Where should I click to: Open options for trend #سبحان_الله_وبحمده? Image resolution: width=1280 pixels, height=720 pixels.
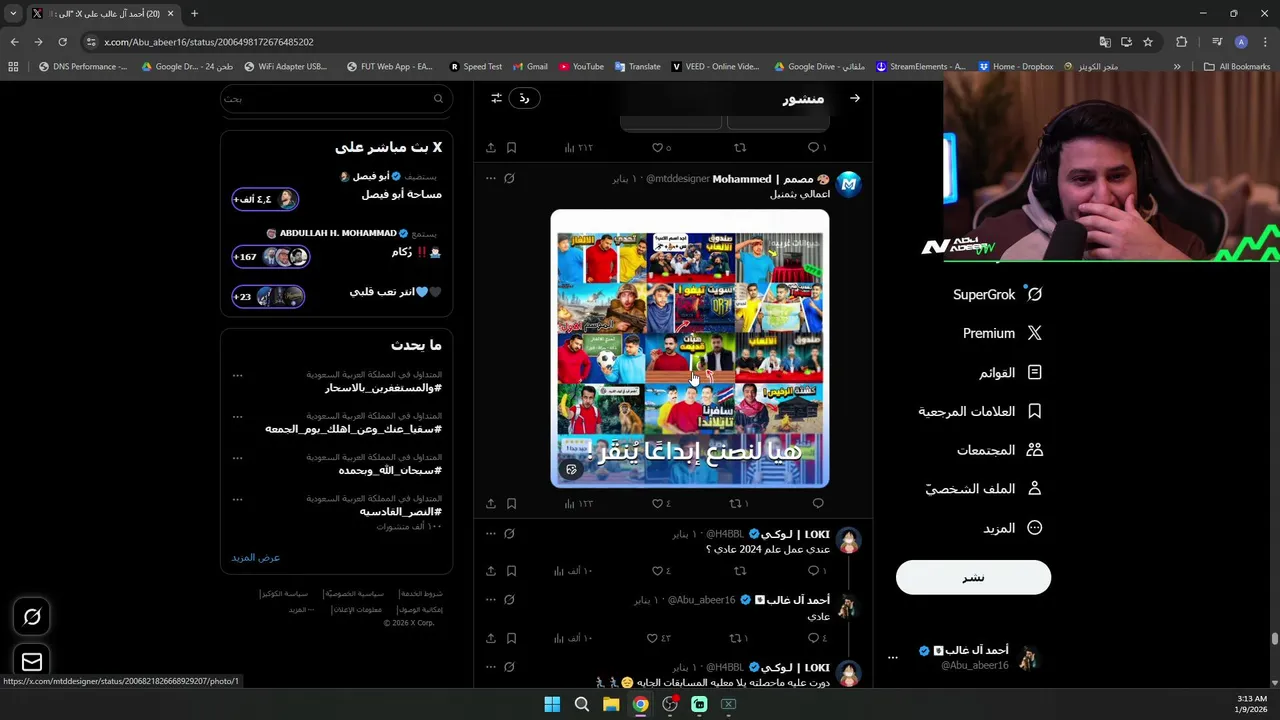pos(237,458)
